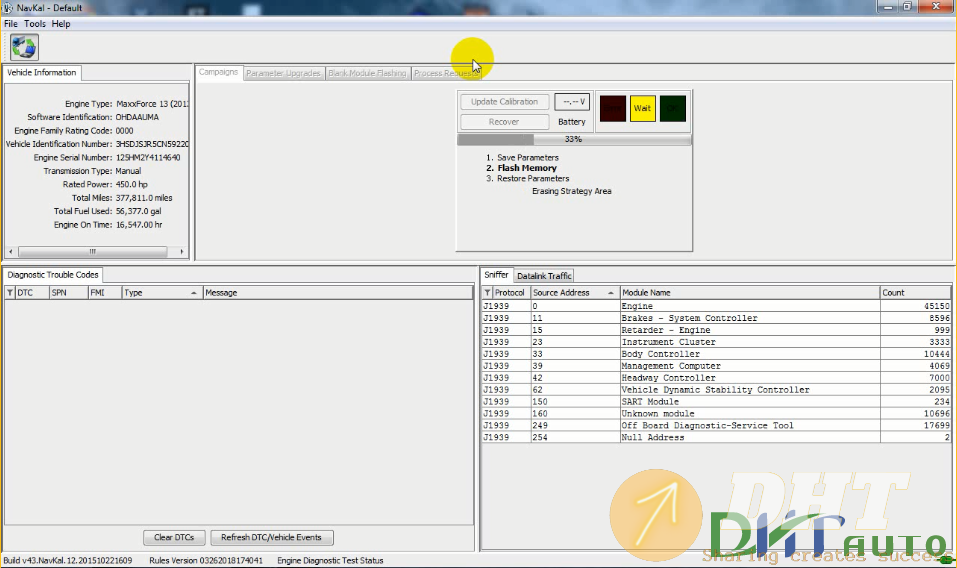Select the Off Board Diagnostic-Service Tool row
The image size is (957, 568).
[717, 425]
